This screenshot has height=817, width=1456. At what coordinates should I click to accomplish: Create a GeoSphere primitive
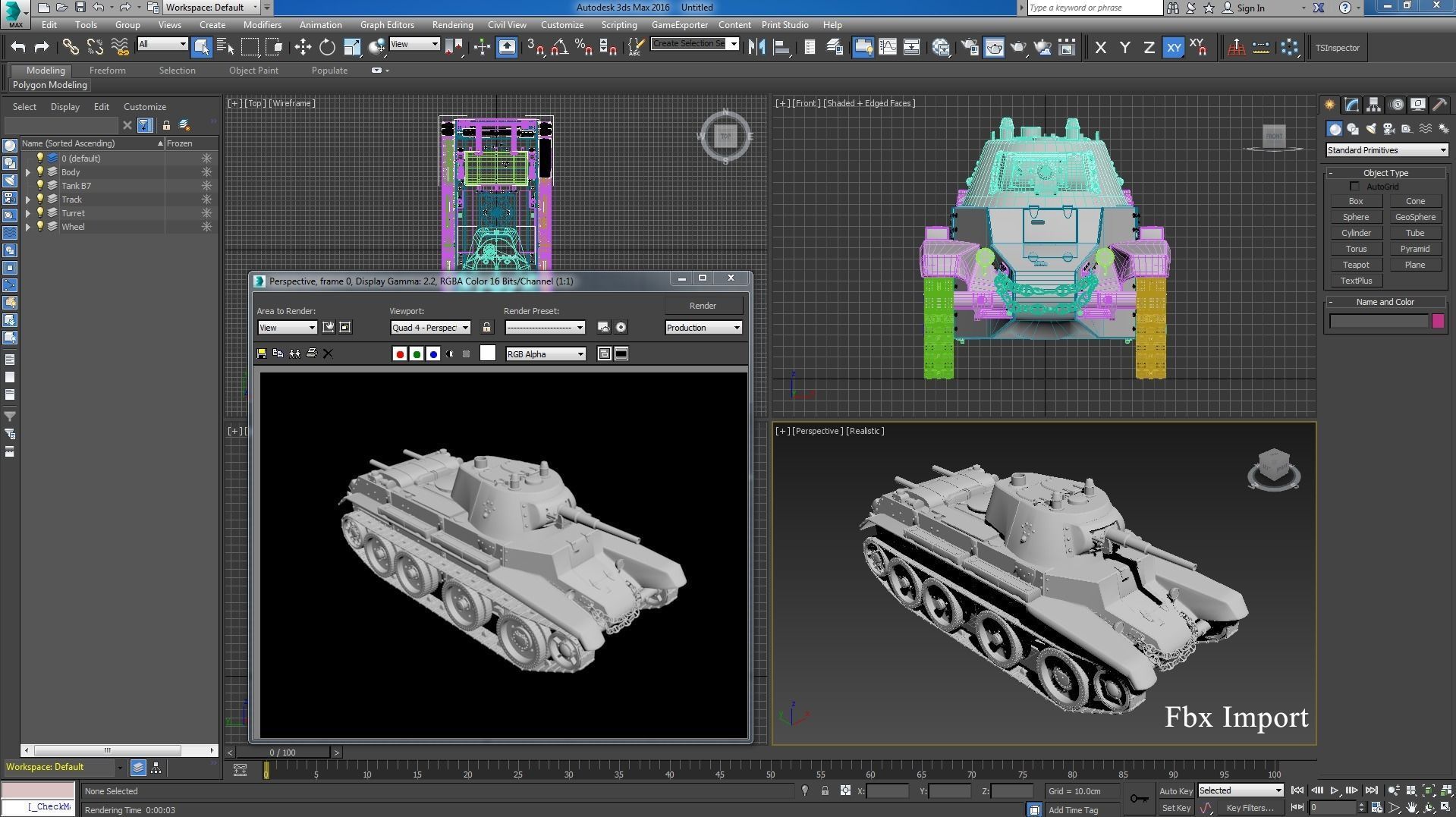pos(1415,217)
